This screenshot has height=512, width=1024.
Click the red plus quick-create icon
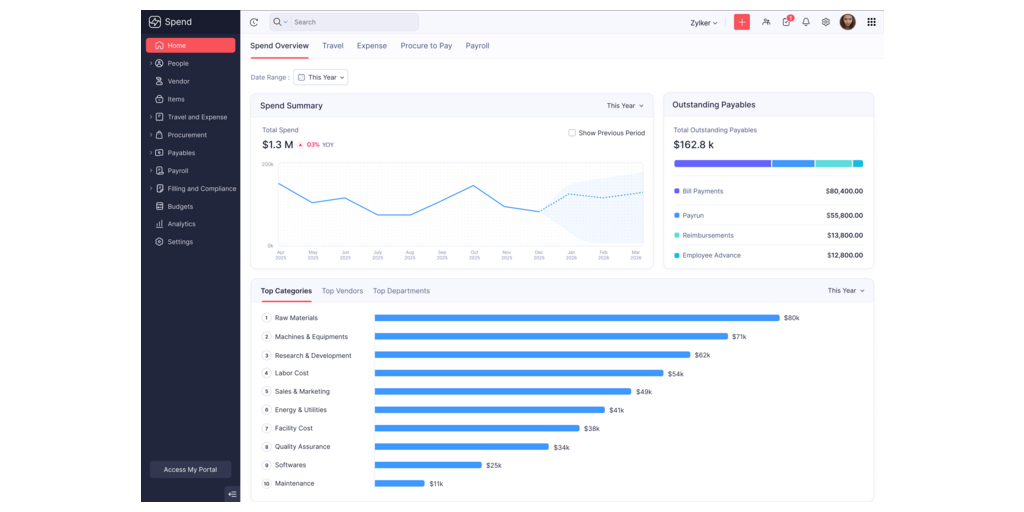pyautogui.click(x=741, y=22)
